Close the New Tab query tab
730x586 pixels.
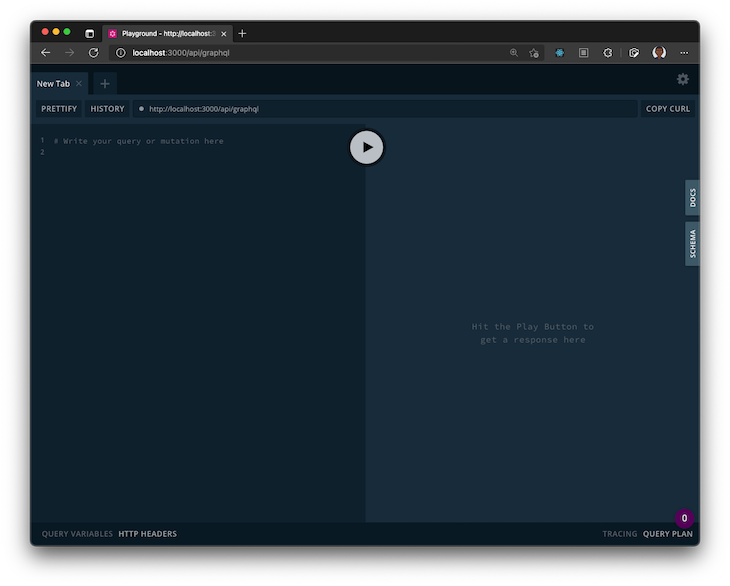point(79,84)
